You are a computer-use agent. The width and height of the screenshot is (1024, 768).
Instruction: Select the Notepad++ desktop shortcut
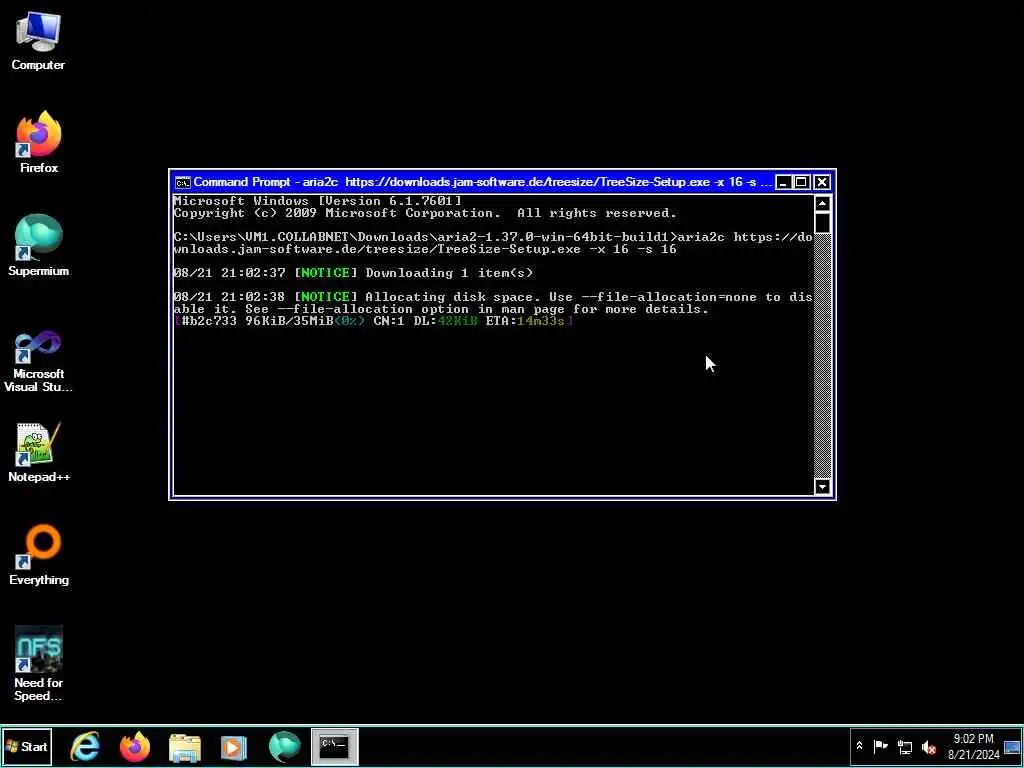(x=39, y=452)
